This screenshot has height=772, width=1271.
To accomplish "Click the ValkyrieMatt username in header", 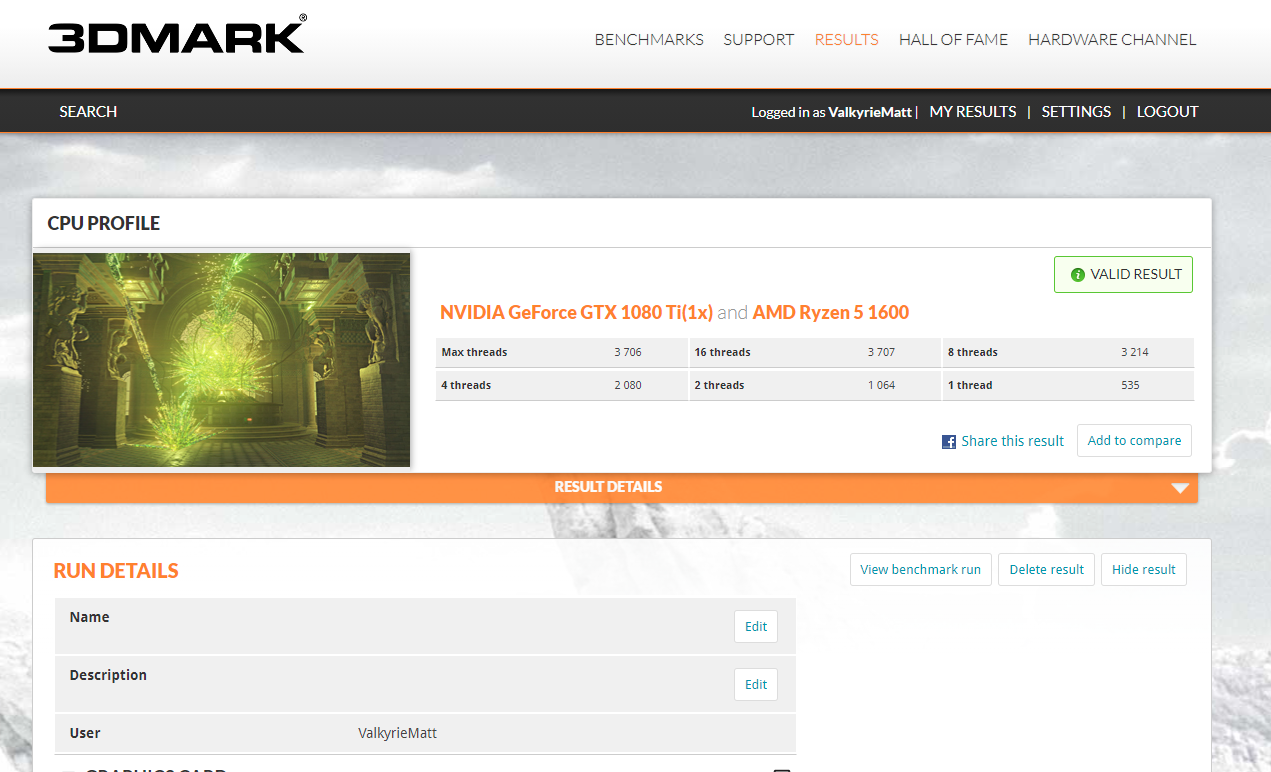I will (870, 112).
